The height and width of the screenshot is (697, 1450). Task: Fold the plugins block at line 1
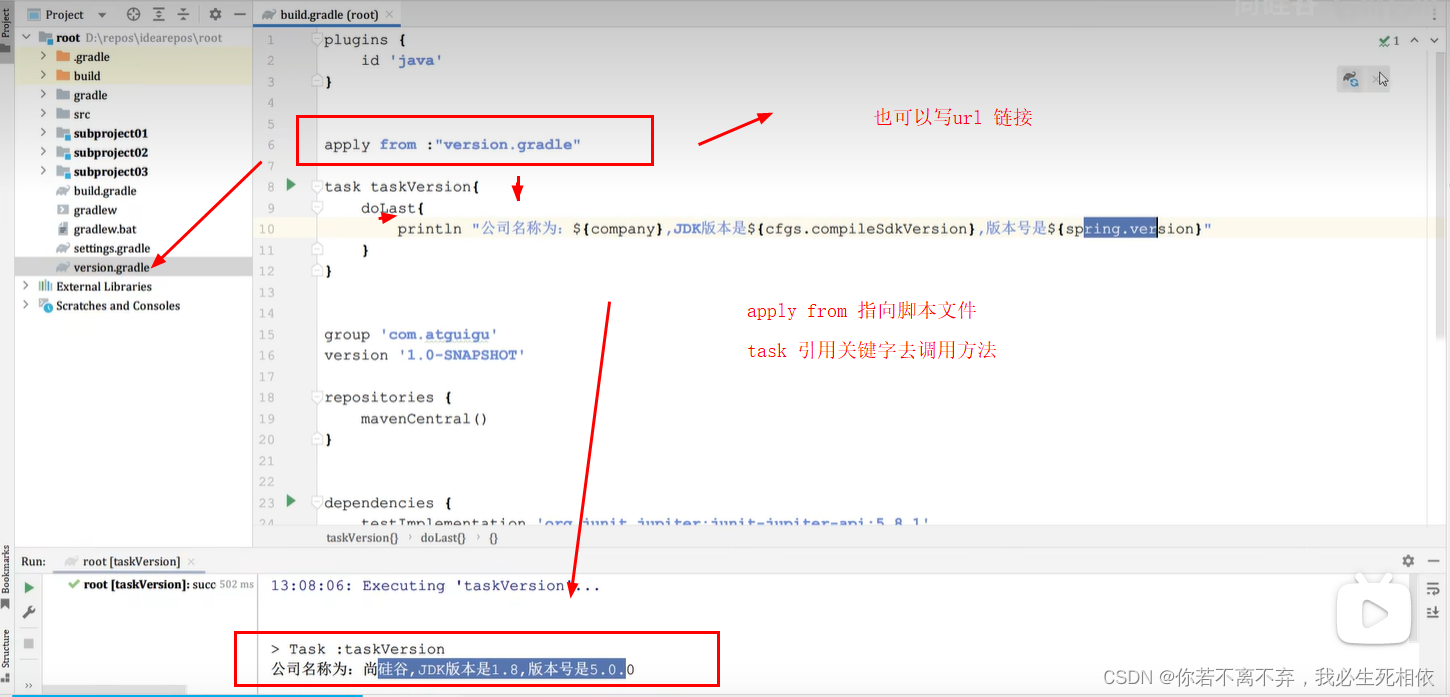[317, 40]
